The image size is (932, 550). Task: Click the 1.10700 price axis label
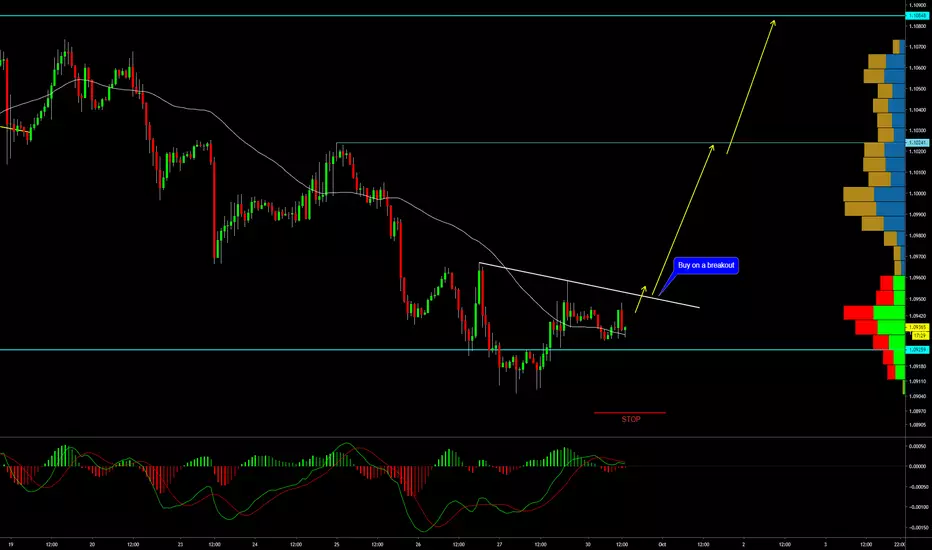pyautogui.click(x=917, y=46)
